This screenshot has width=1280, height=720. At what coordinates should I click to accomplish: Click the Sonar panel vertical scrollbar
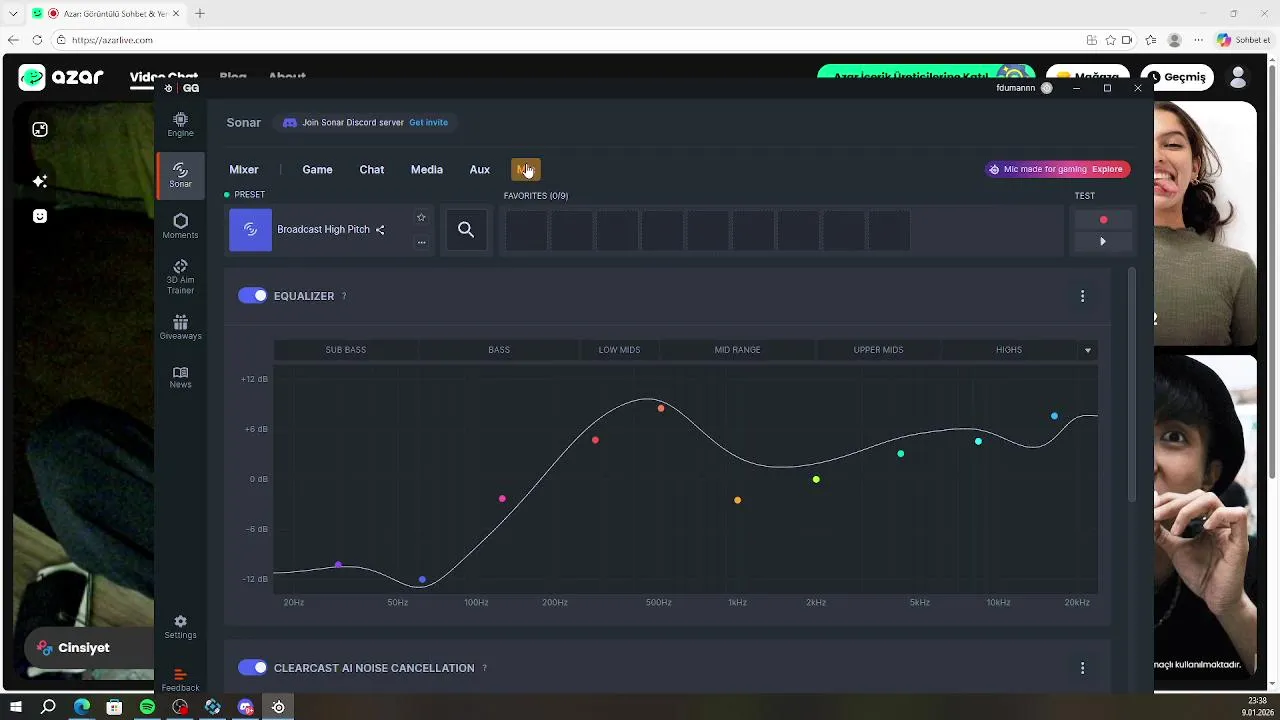coord(1132,385)
